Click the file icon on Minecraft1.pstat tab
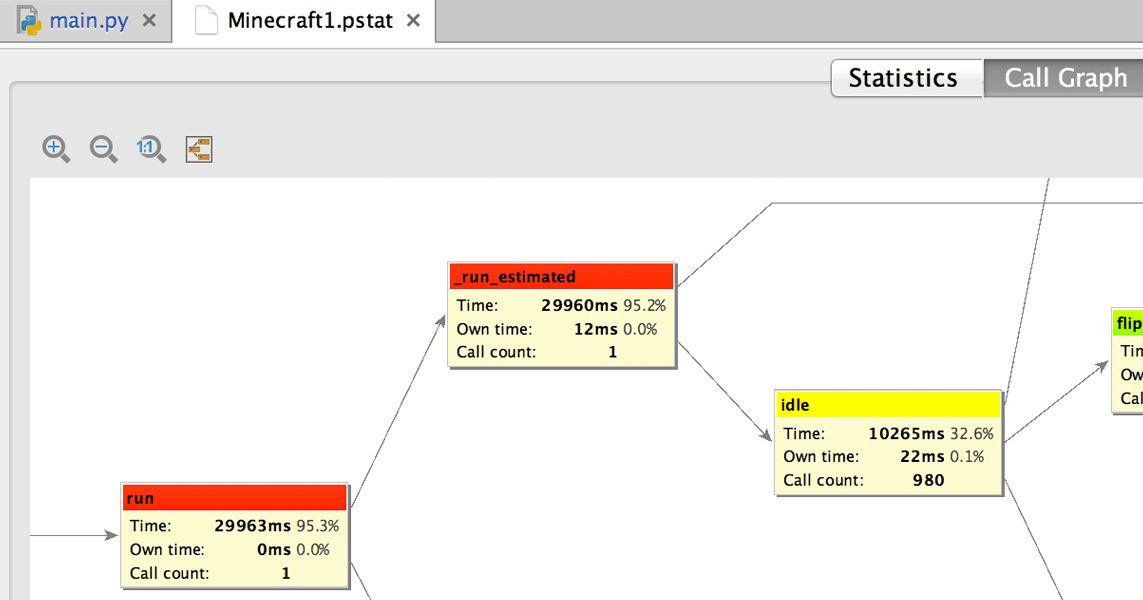The height and width of the screenshot is (600, 1143). [207, 19]
